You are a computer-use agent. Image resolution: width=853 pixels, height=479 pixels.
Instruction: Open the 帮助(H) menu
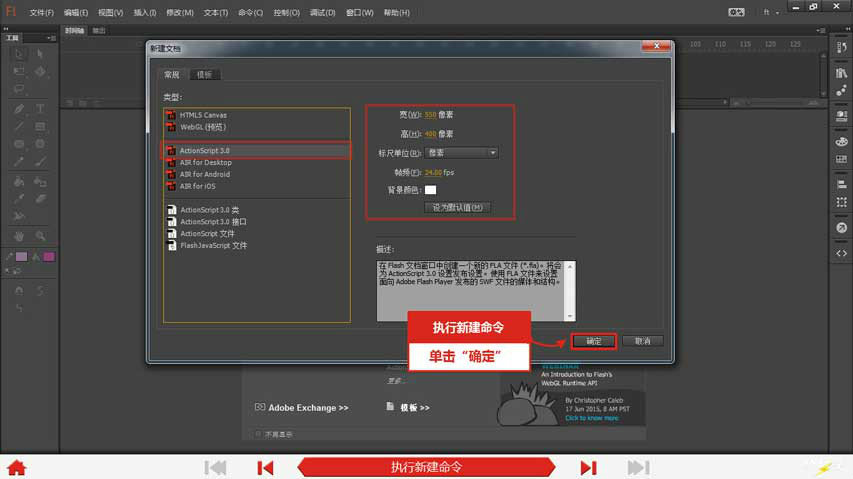click(x=397, y=13)
